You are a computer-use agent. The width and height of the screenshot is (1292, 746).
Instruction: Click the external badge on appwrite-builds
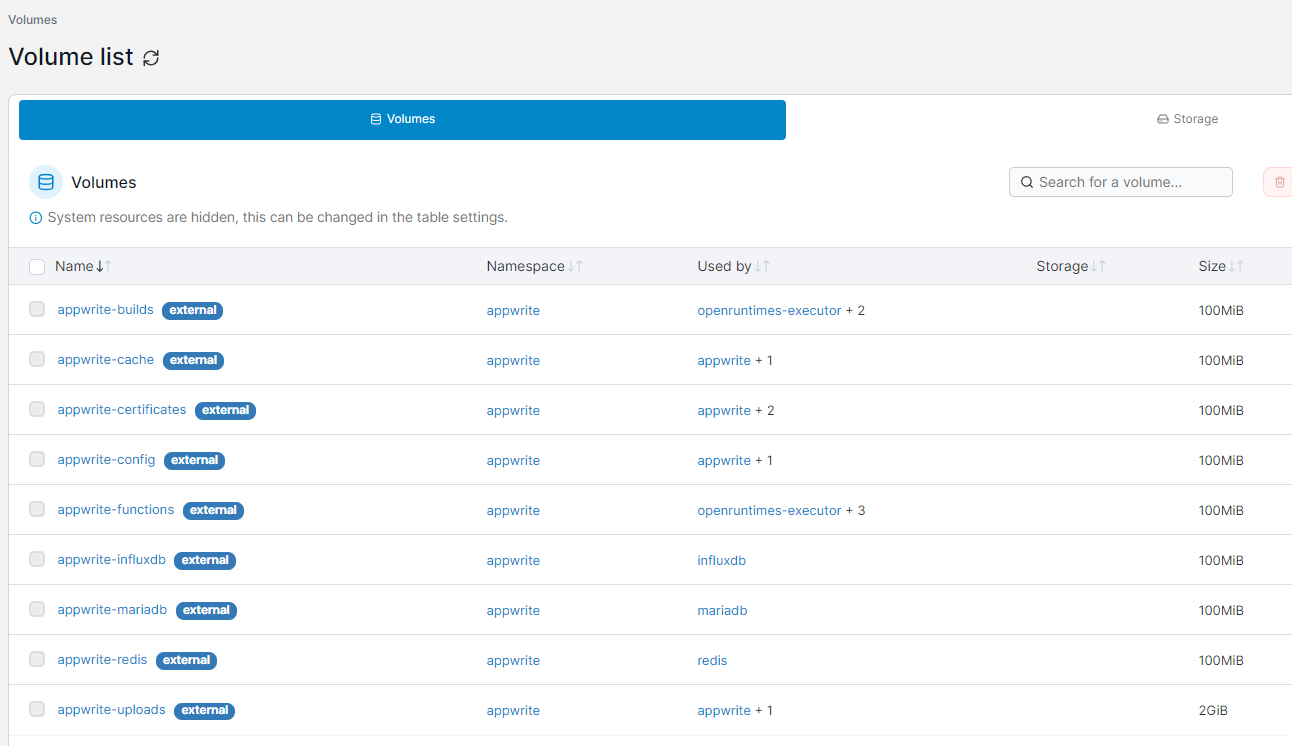point(193,310)
